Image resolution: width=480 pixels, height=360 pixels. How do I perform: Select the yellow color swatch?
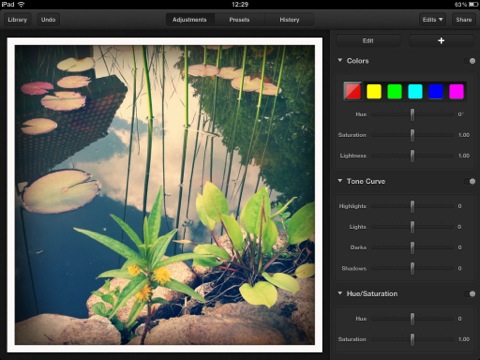[374, 91]
